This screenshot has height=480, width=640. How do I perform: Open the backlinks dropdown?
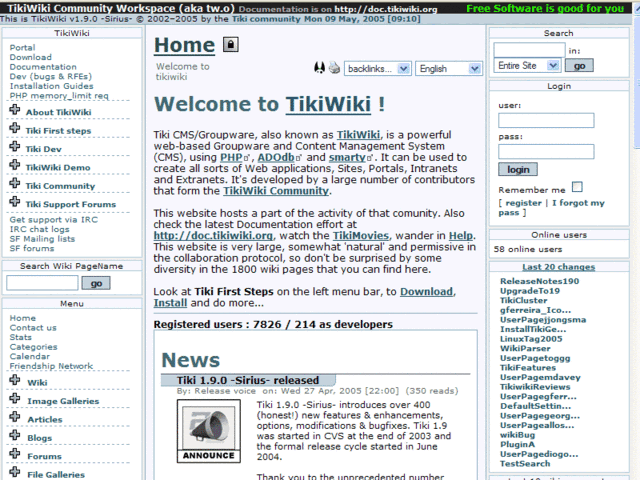(x=376, y=69)
